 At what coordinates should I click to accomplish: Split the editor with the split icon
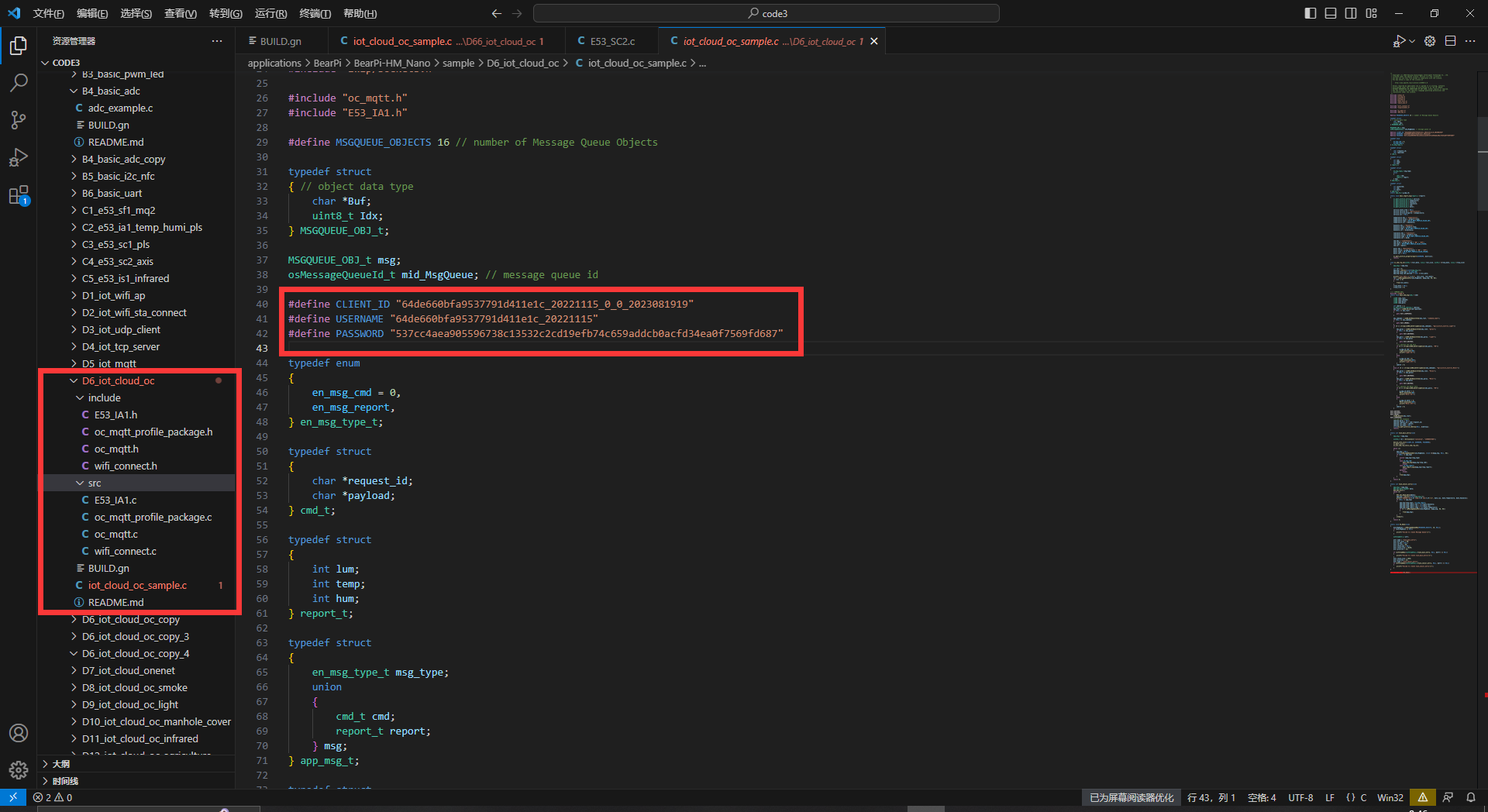tap(1450, 41)
